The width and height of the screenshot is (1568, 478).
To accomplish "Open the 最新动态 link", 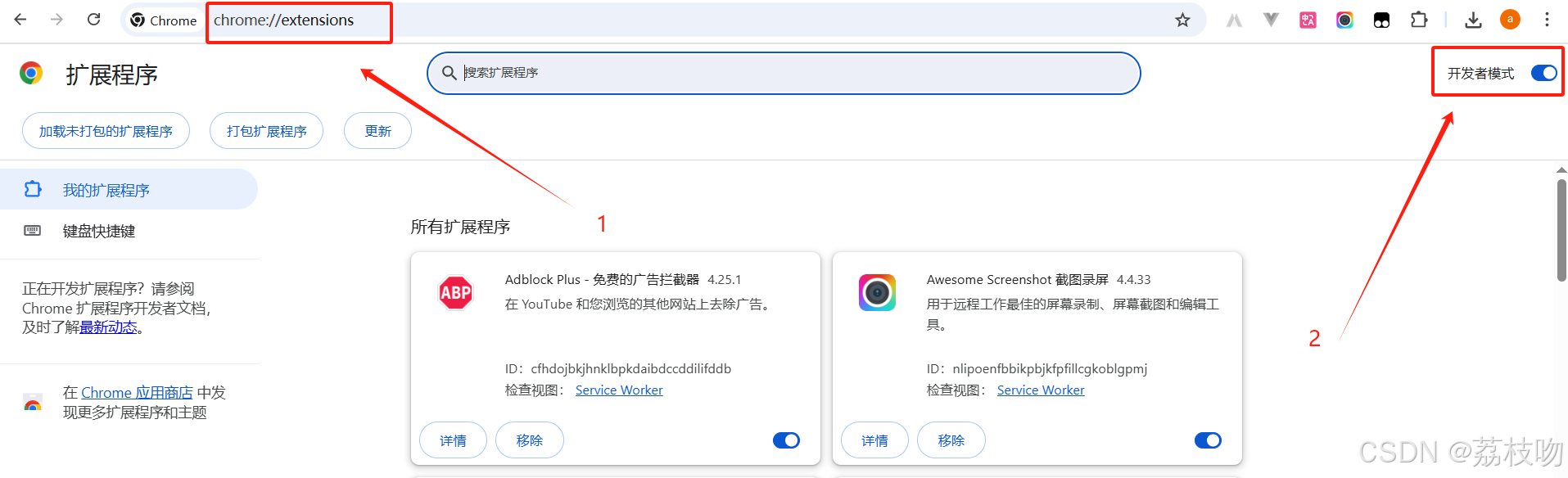I will click(x=108, y=327).
